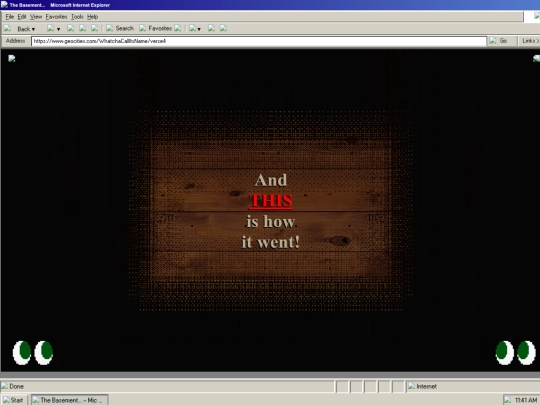The height and width of the screenshot is (405, 540).
Task: Click the text 'is how'
Action: point(271,221)
